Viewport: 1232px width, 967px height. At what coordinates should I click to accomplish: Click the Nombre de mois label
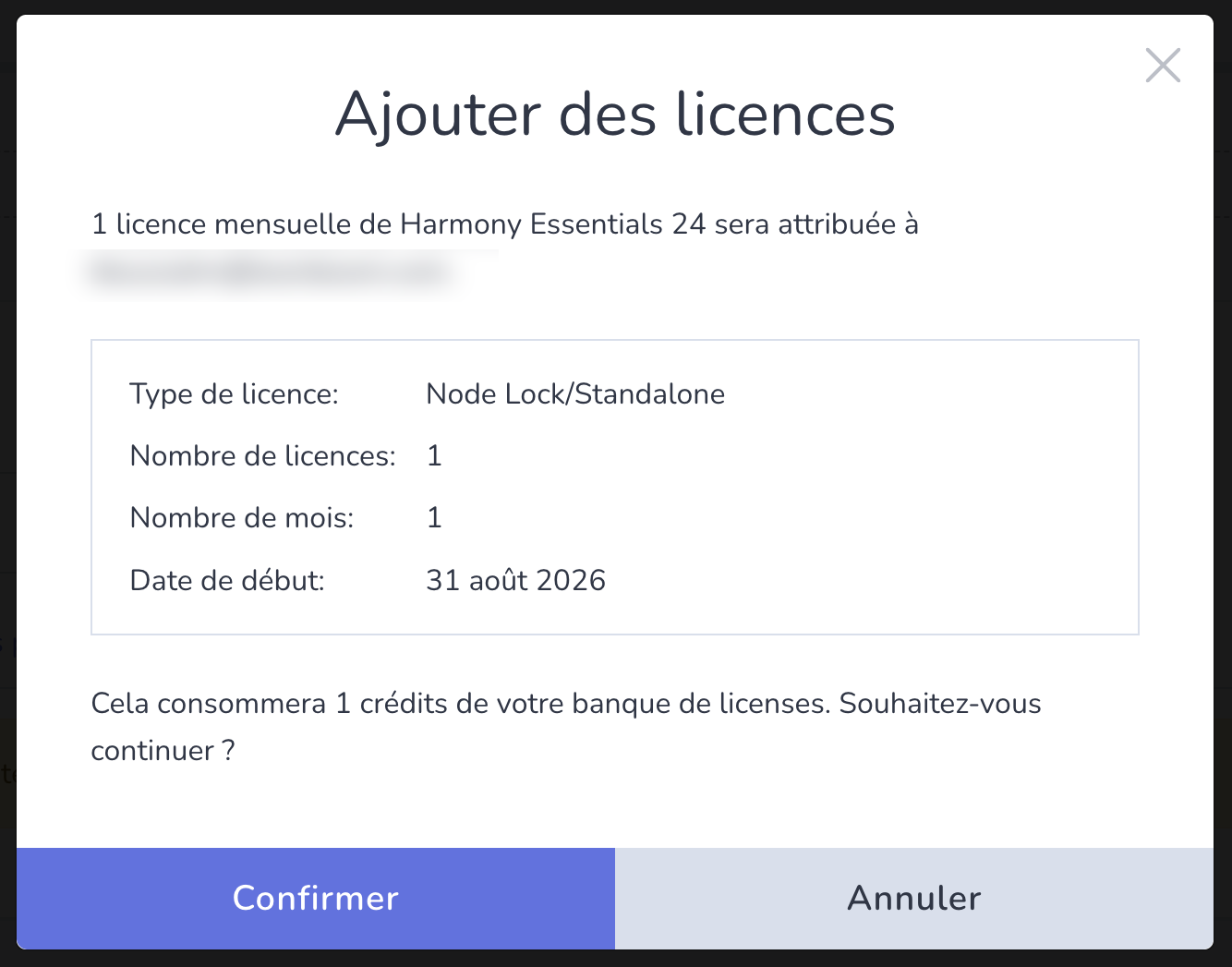click(x=242, y=518)
